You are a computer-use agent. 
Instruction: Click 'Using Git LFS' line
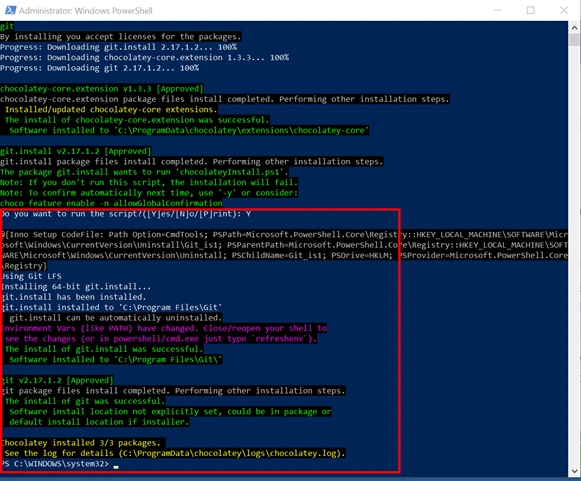coord(31,276)
